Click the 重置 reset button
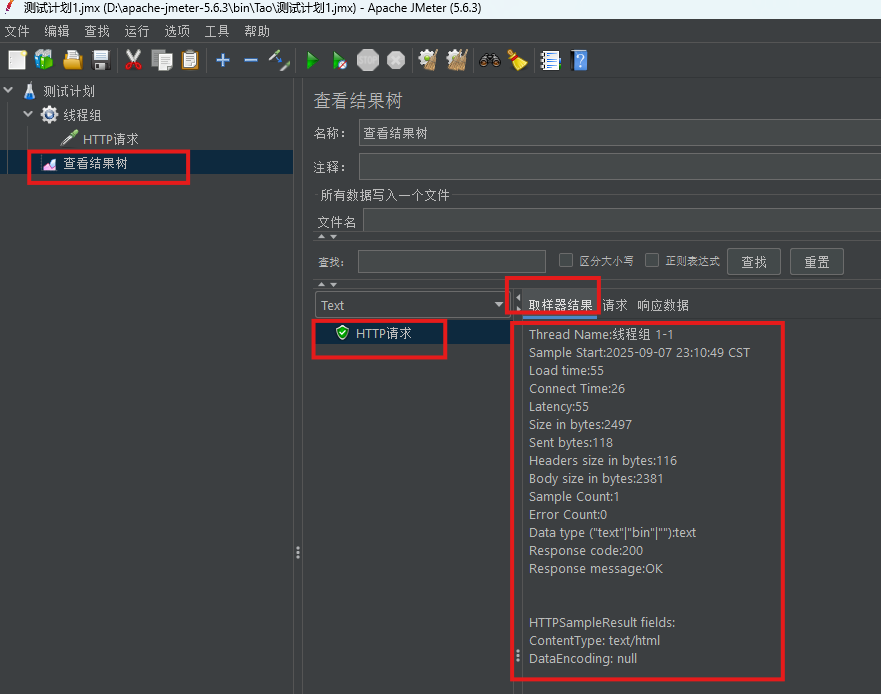 click(816, 261)
